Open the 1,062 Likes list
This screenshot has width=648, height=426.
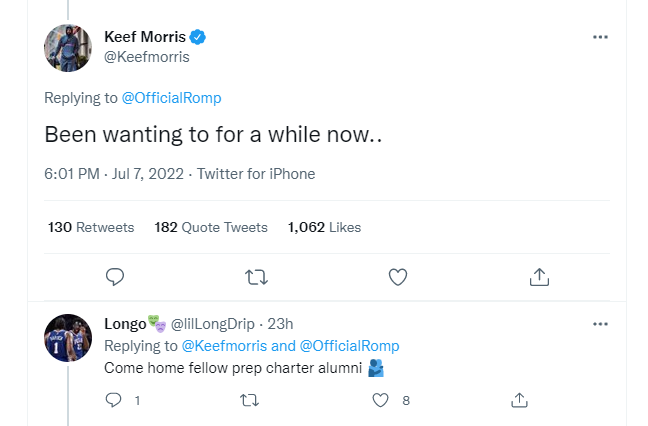click(324, 227)
